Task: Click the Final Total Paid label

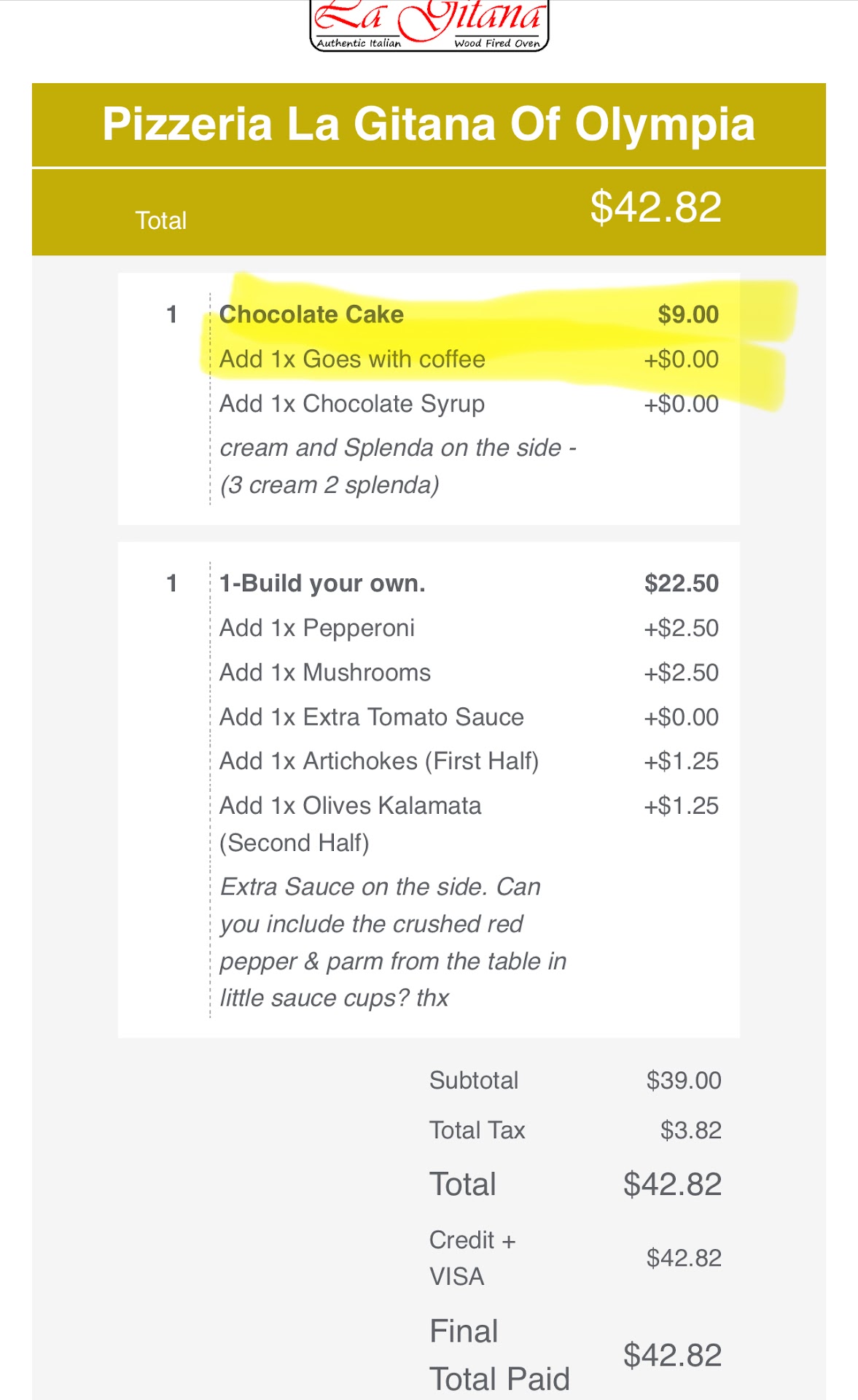Action: coord(499,1355)
